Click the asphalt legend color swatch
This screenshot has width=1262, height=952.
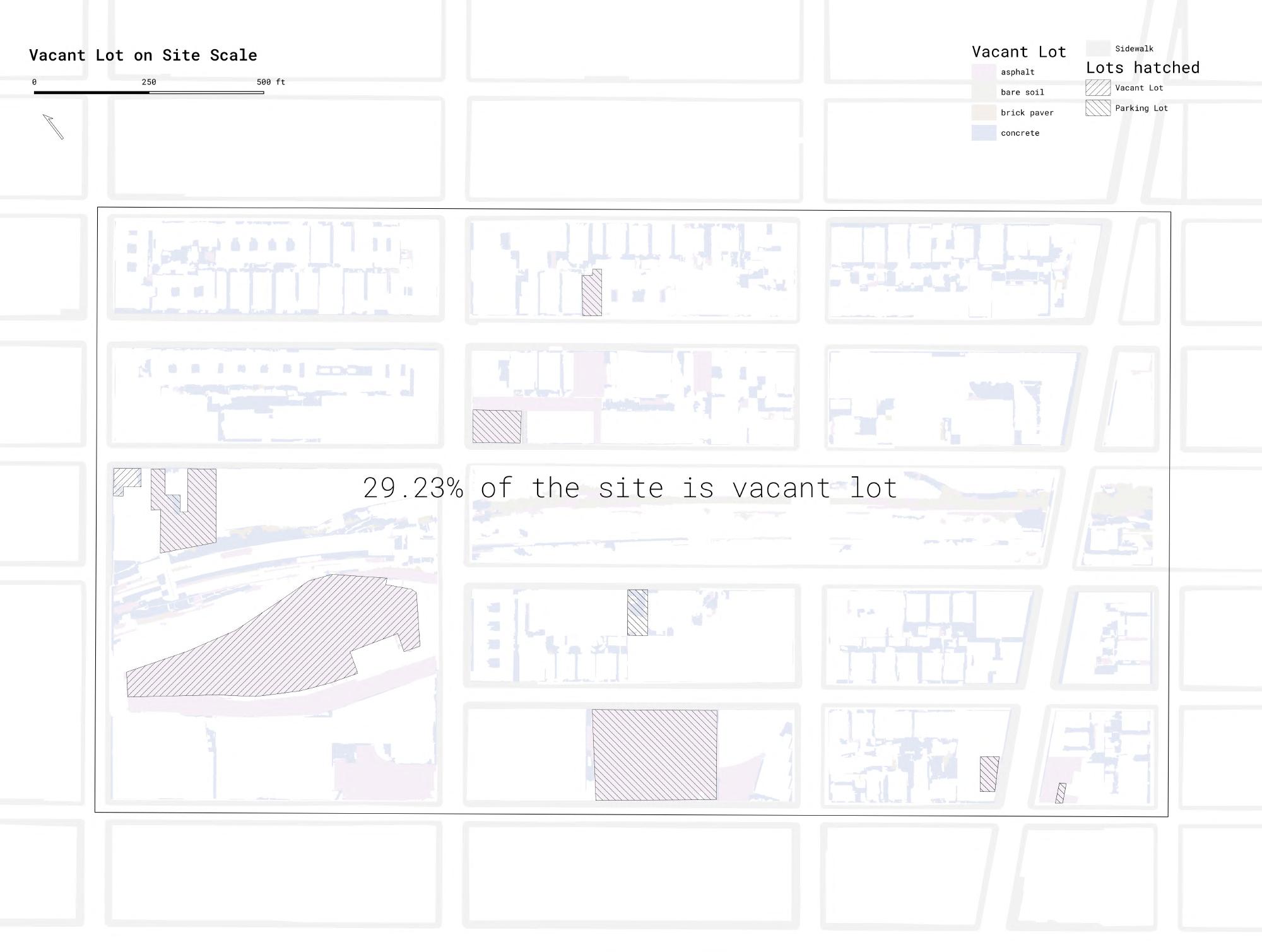coord(983,72)
